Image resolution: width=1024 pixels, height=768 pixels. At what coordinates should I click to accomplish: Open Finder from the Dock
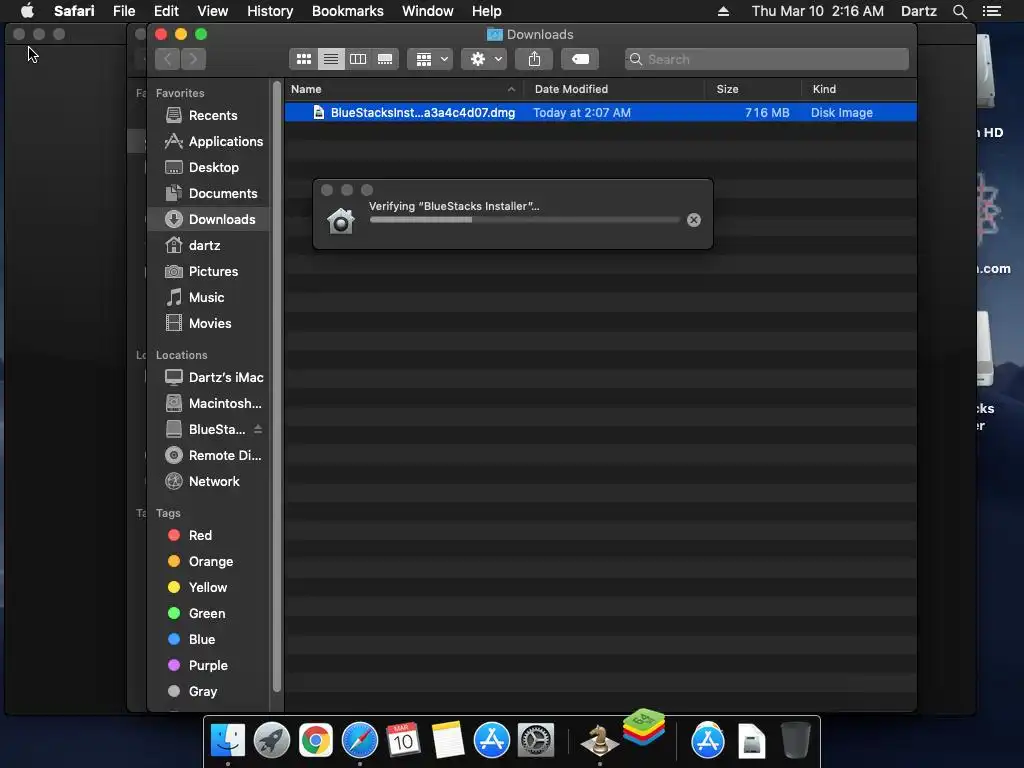(227, 740)
